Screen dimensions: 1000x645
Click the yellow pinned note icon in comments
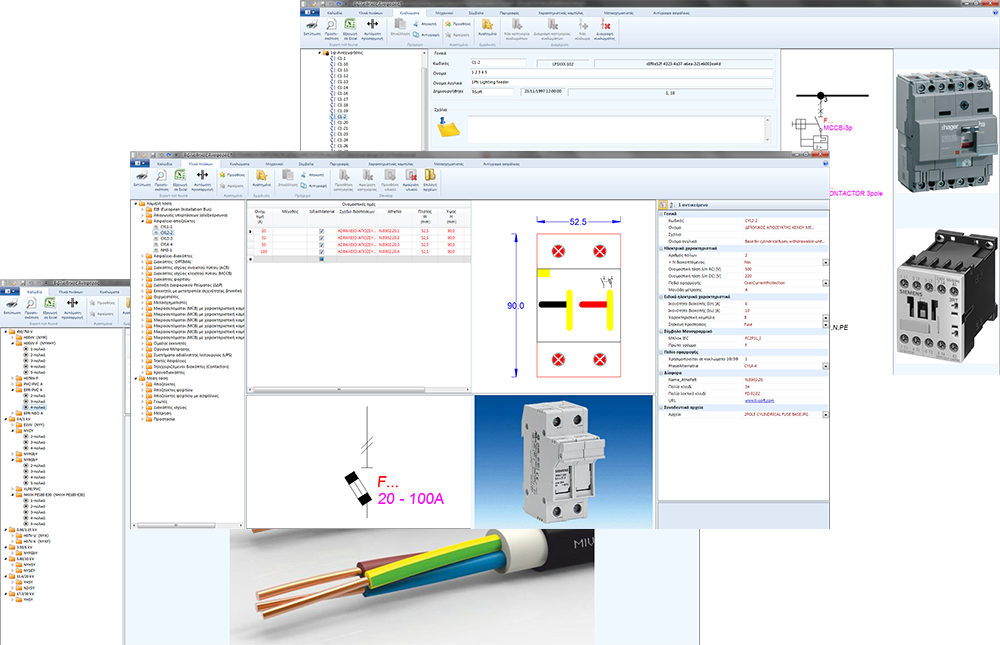450,127
